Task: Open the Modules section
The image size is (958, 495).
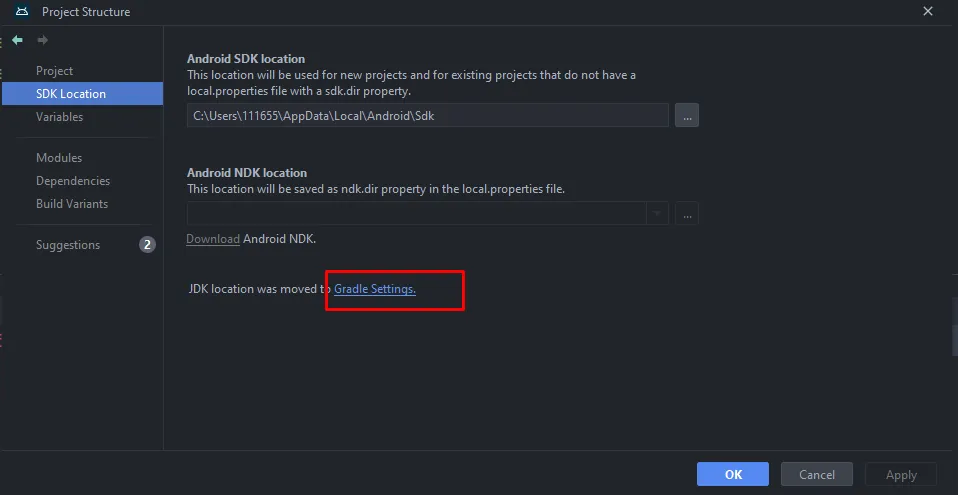Action: click(x=59, y=158)
